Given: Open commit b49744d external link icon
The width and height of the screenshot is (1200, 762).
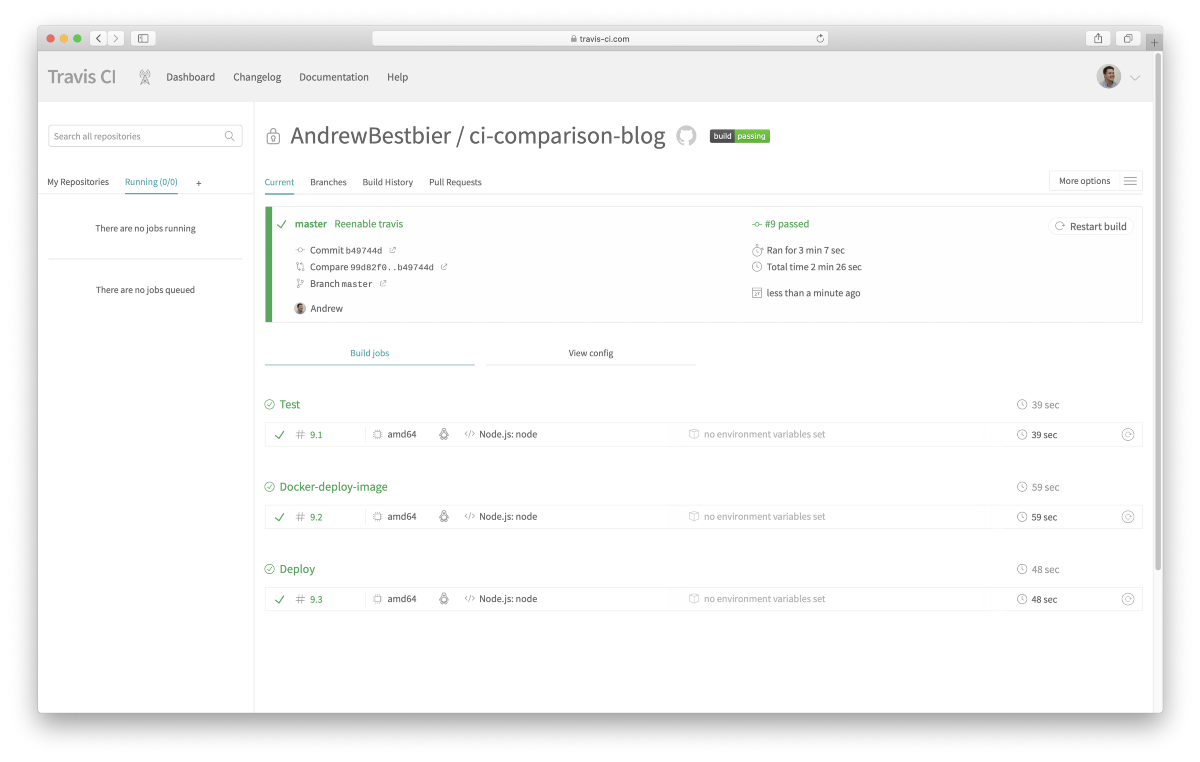Looking at the screenshot, I should pyautogui.click(x=393, y=250).
